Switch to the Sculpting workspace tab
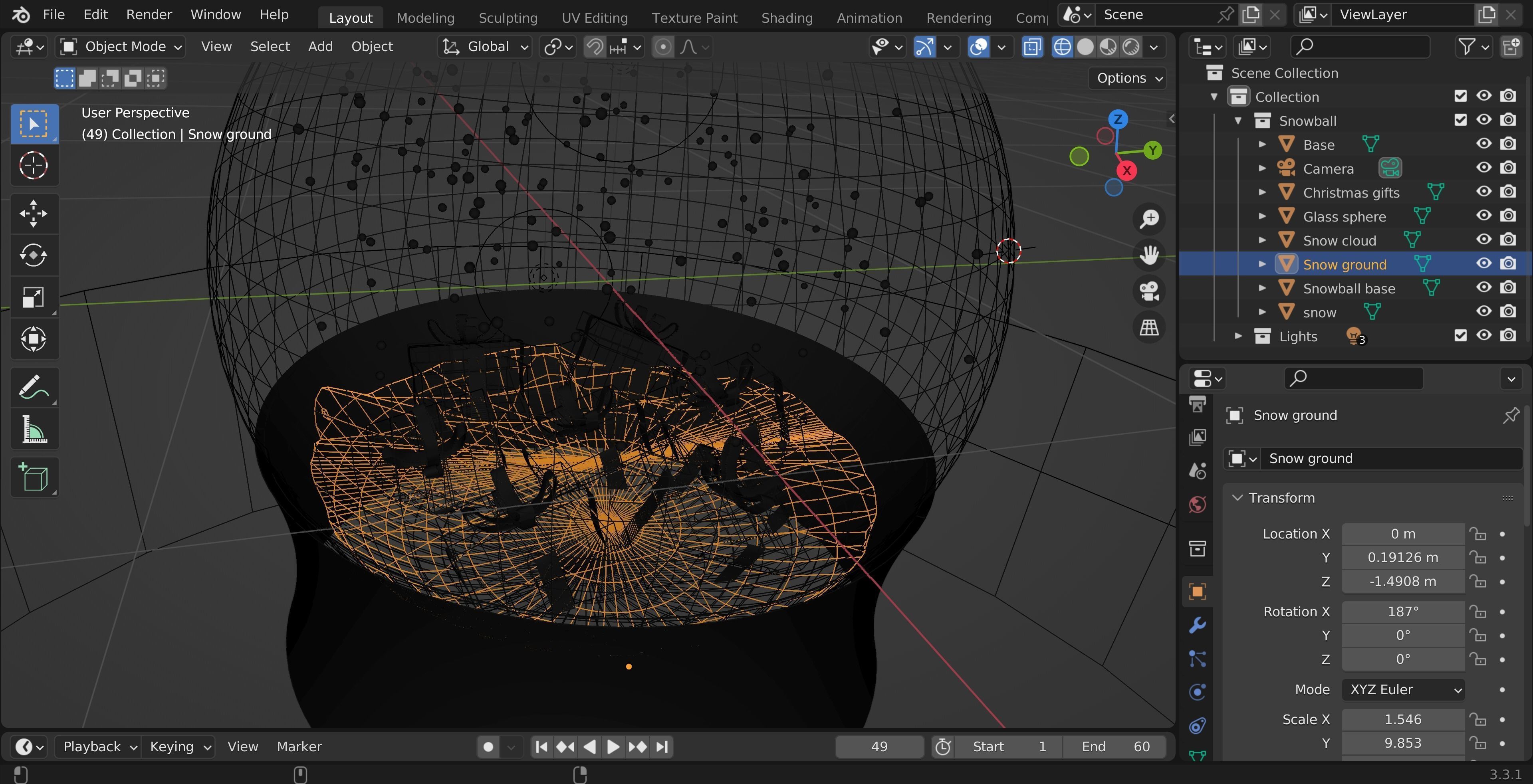This screenshot has width=1533, height=784. [x=508, y=18]
